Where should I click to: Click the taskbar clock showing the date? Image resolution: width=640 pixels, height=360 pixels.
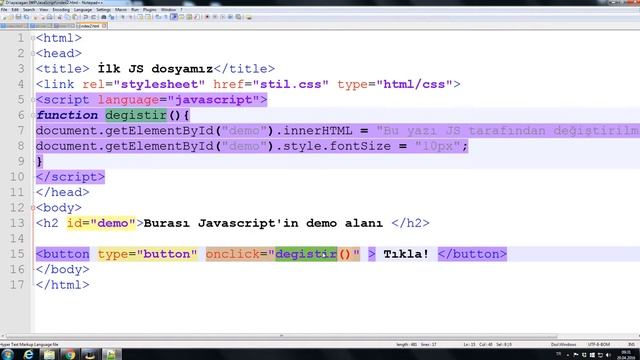click(x=626, y=354)
